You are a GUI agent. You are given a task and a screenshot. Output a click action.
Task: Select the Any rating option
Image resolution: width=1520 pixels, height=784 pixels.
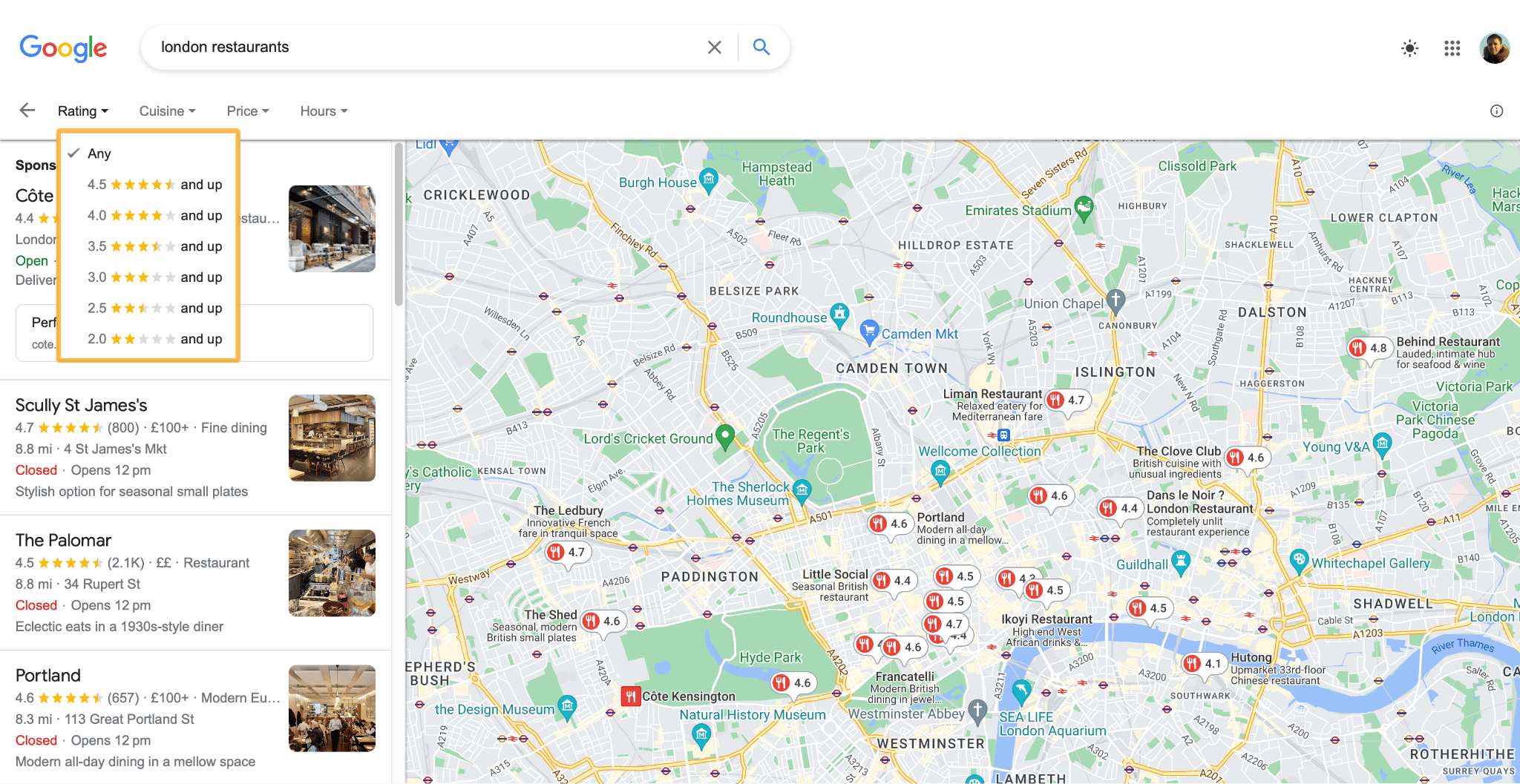(100, 154)
